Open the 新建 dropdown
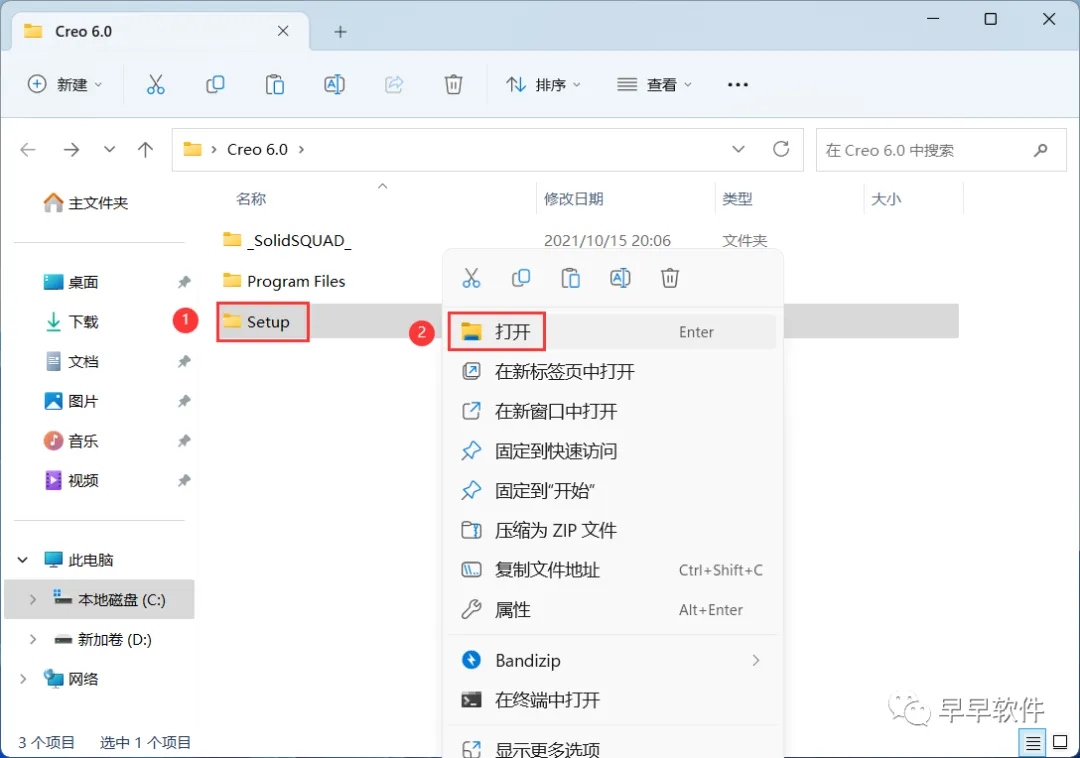1080x758 pixels. [x=65, y=85]
